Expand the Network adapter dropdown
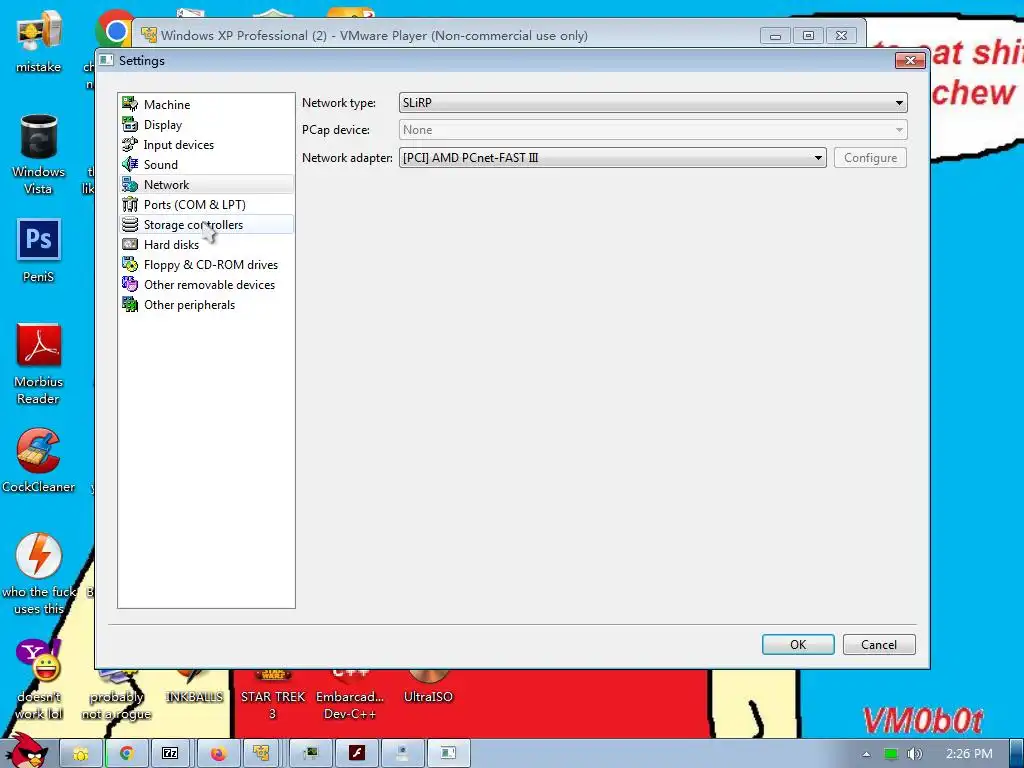The image size is (1024, 768). (x=613, y=157)
